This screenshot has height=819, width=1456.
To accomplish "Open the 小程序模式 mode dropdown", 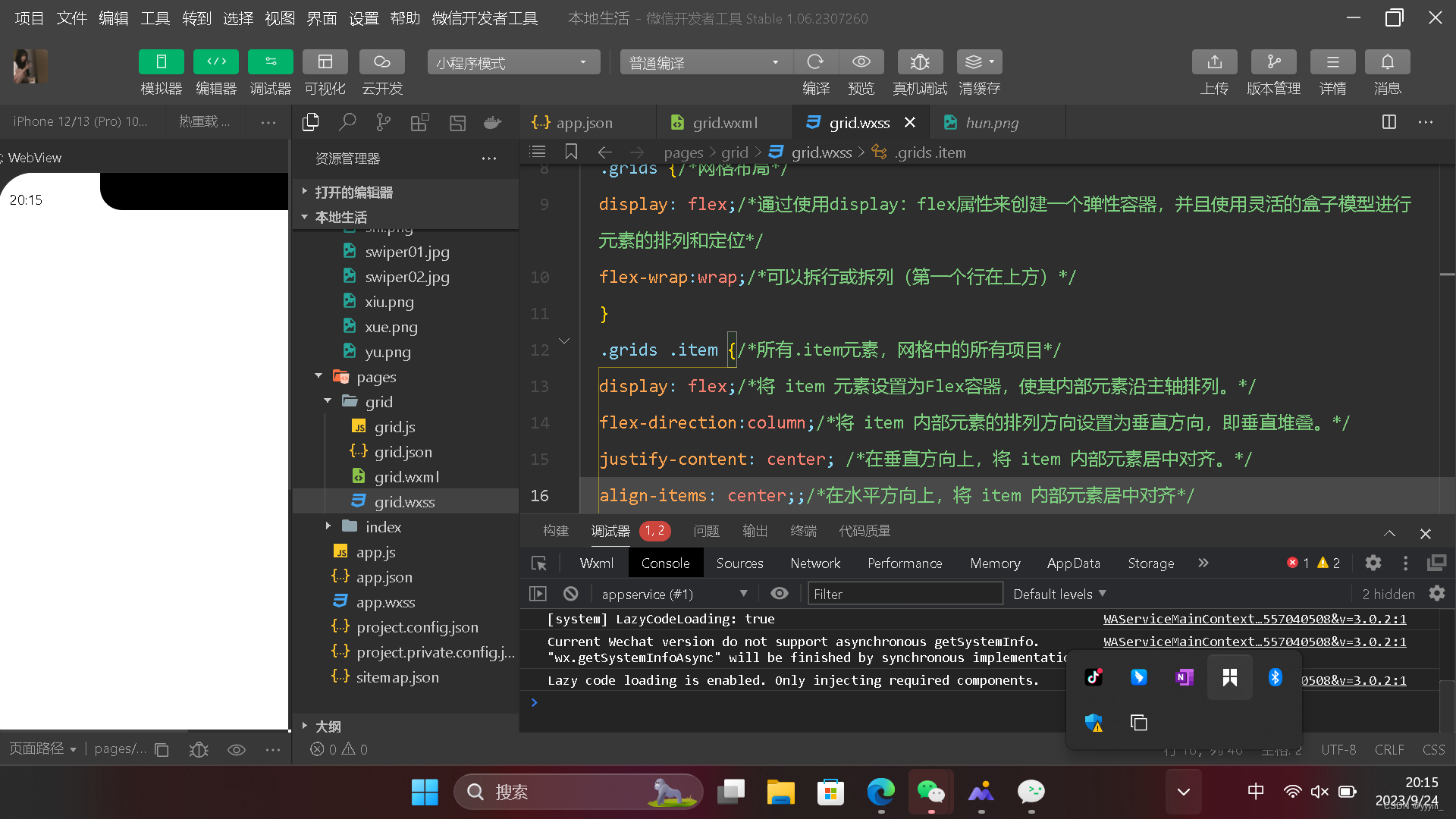I will click(x=513, y=62).
